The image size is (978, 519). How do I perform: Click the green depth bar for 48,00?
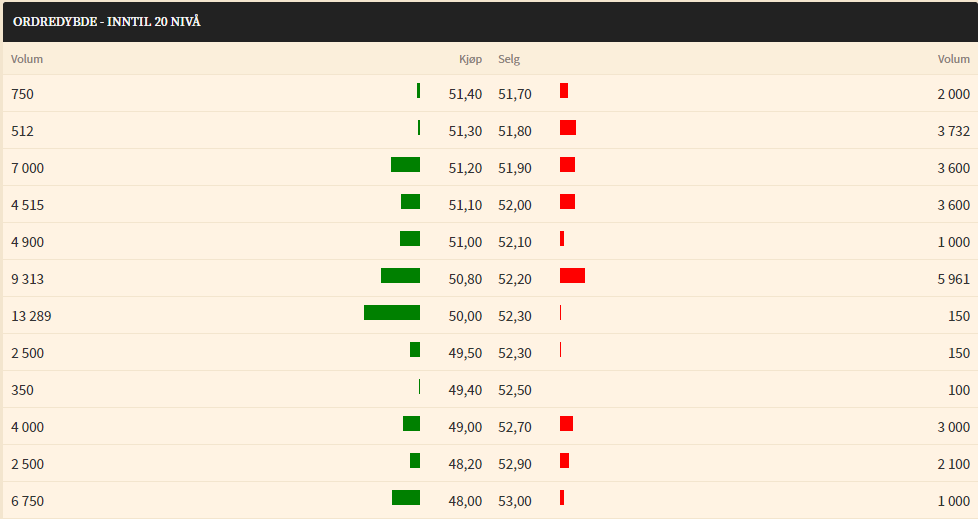click(406, 498)
